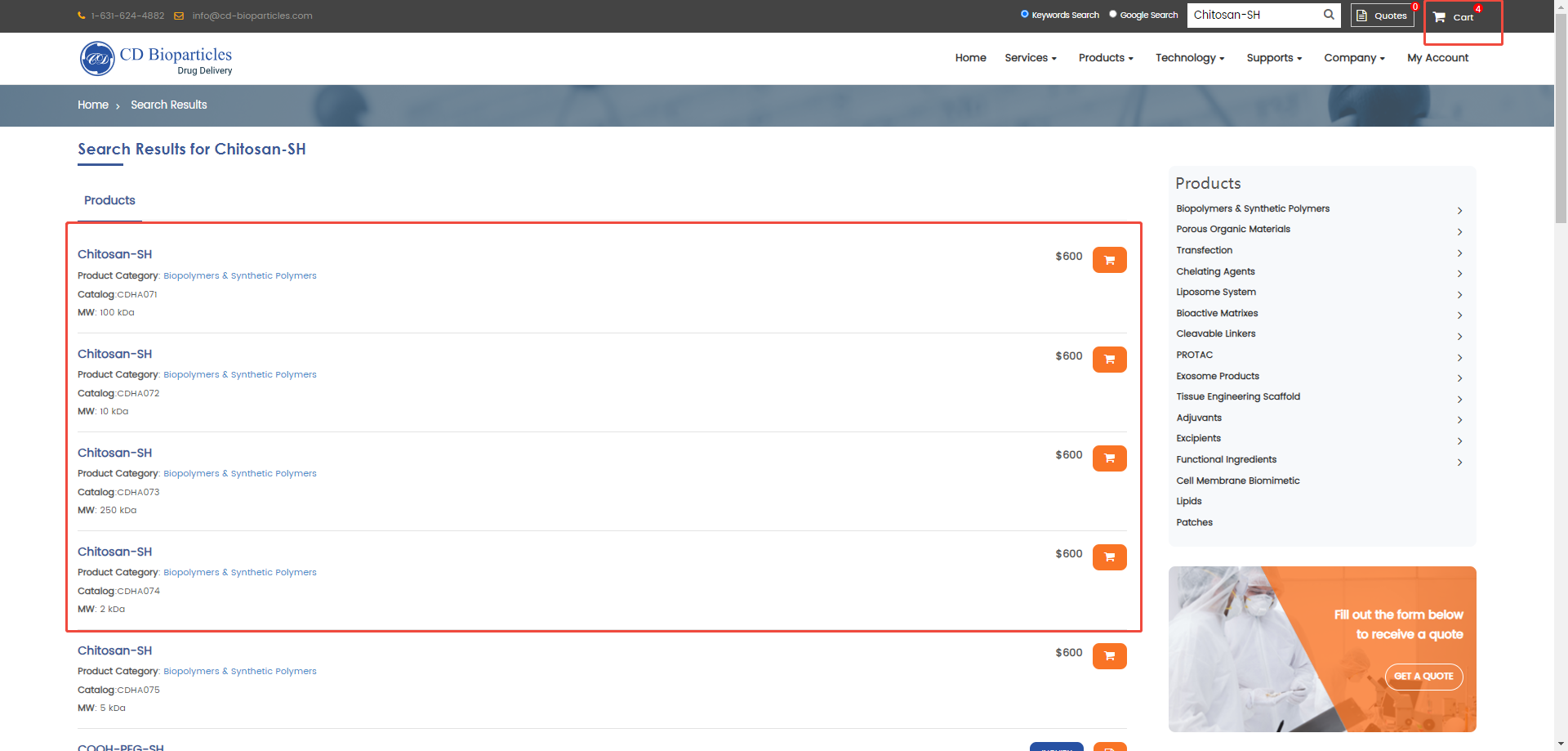Expand Liposome System chevron

(x=1459, y=295)
